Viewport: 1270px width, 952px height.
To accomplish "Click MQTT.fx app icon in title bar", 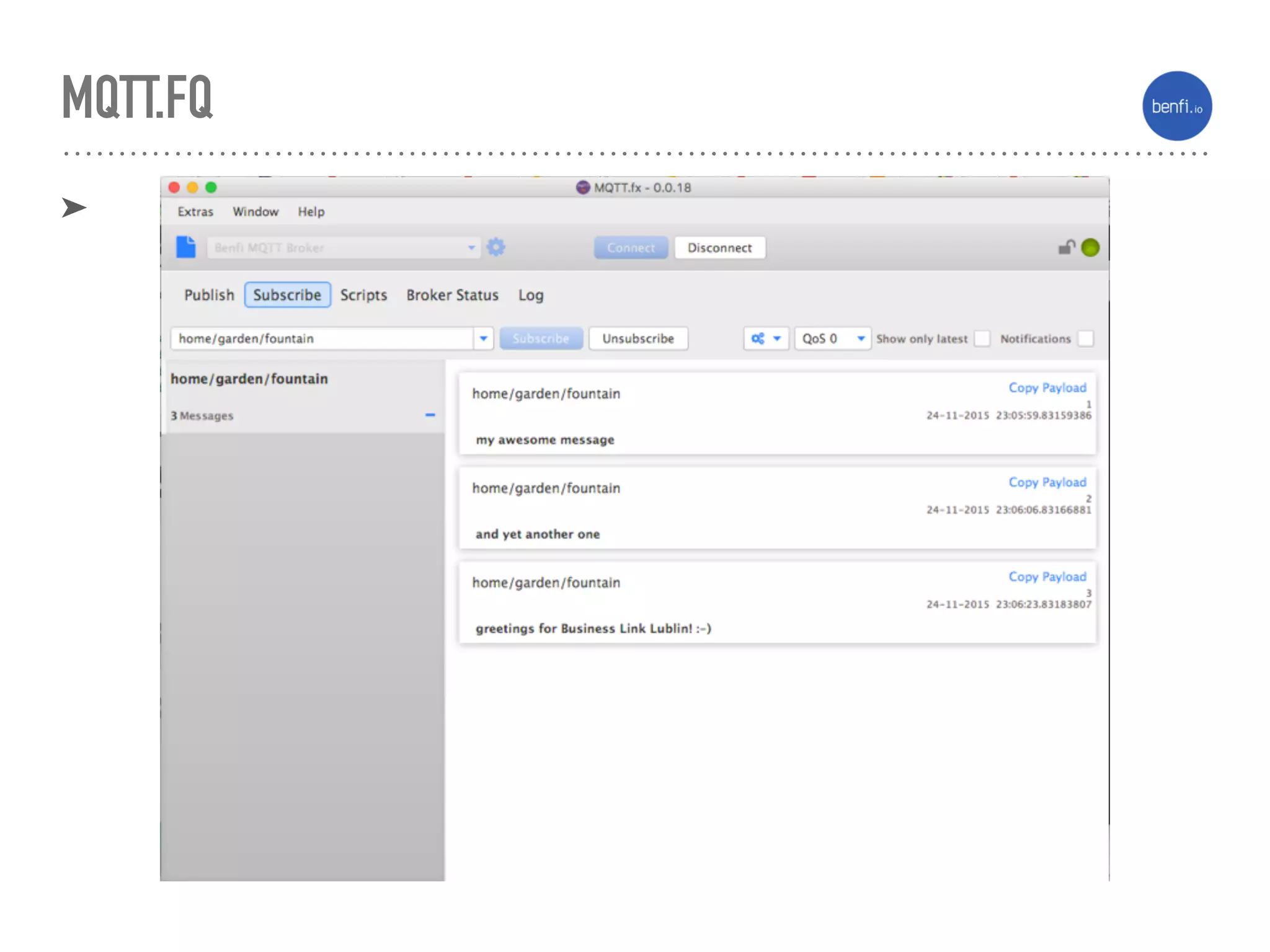I will click(x=583, y=187).
